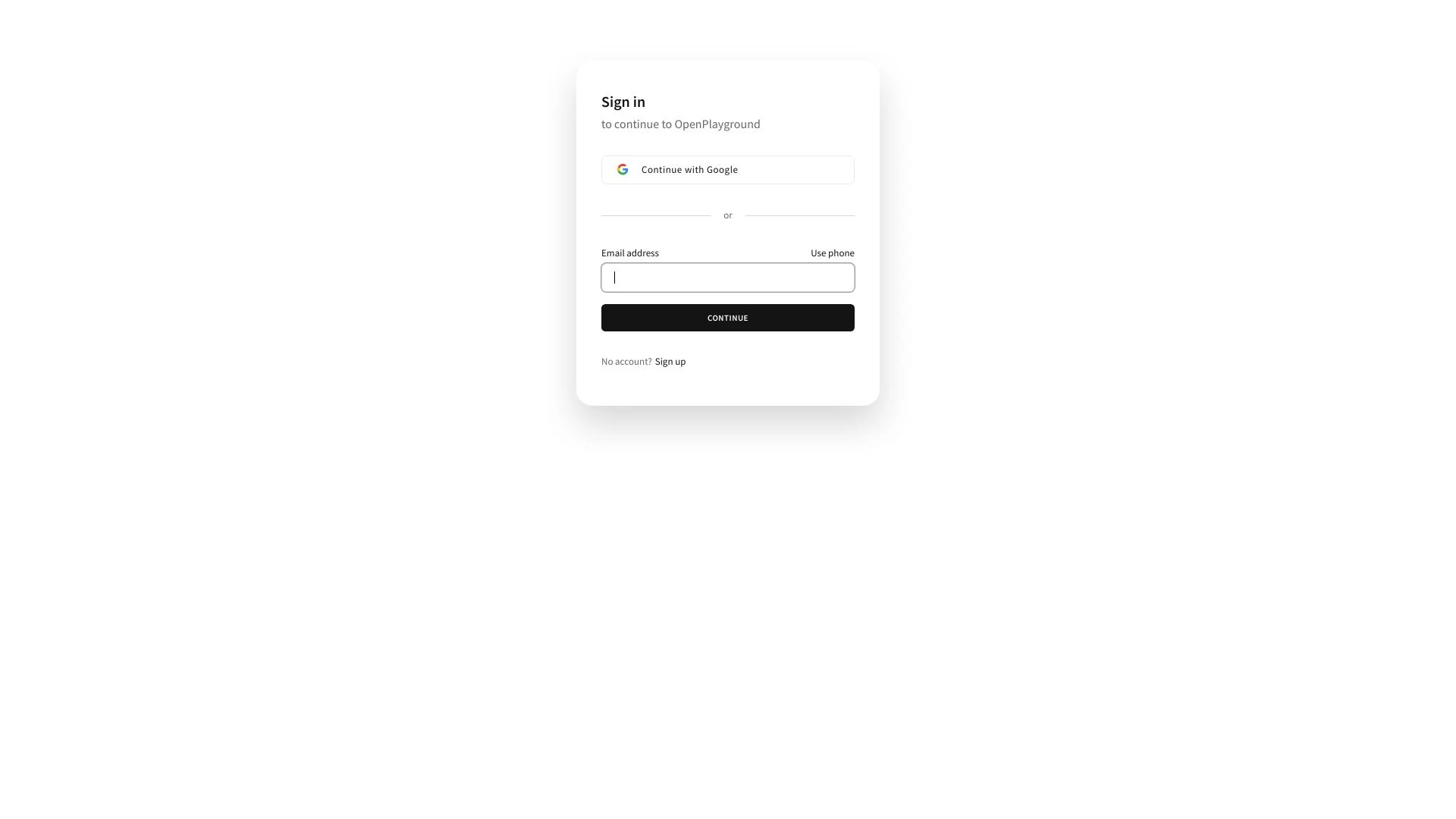
Task: Click the 'or' divider area
Action: pyautogui.click(x=727, y=214)
